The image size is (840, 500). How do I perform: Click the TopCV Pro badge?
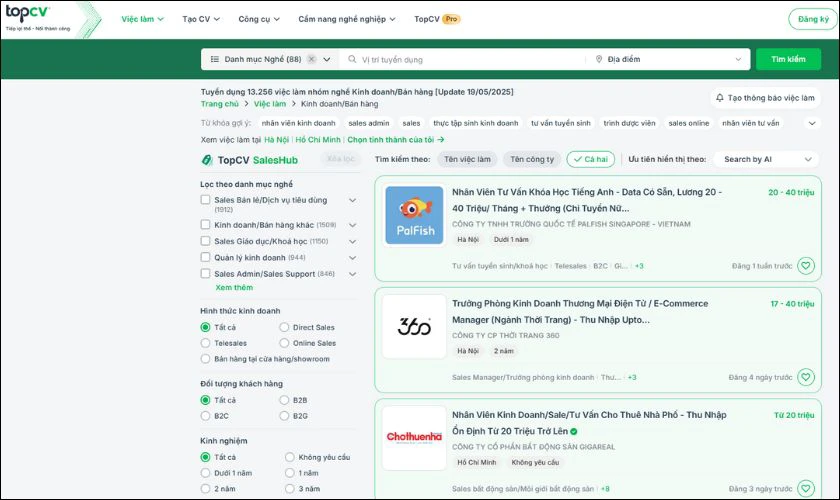(x=451, y=19)
